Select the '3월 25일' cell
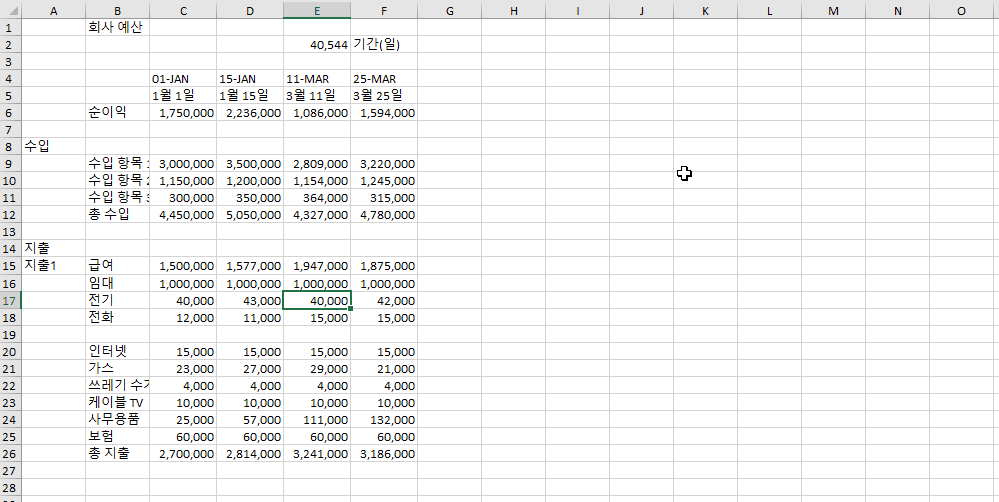Image resolution: width=999 pixels, height=502 pixels. coord(384,96)
